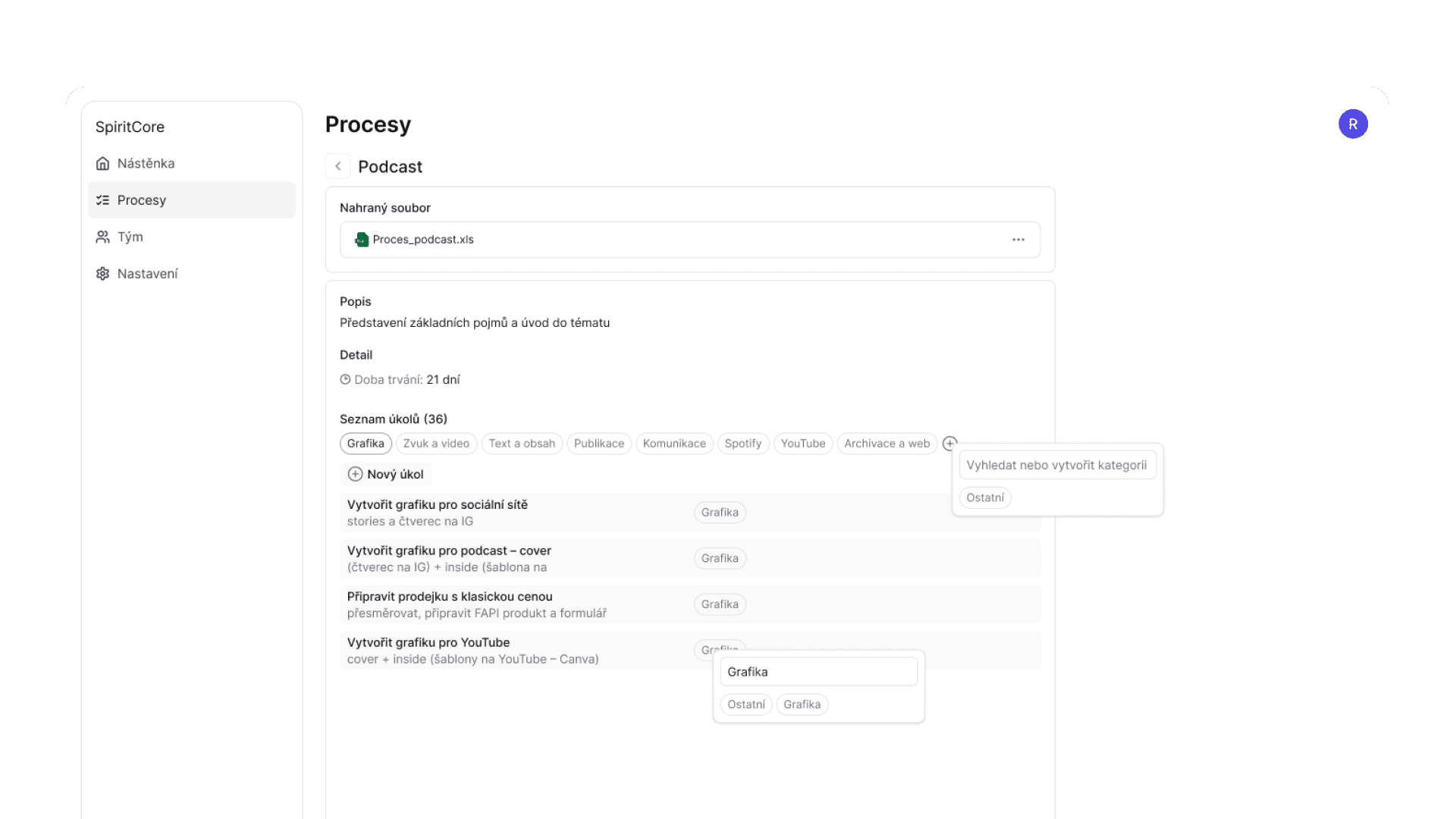Toggle the Spotify category chip
Image resolution: width=1456 pixels, height=819 pixels.
coord(742,444)
